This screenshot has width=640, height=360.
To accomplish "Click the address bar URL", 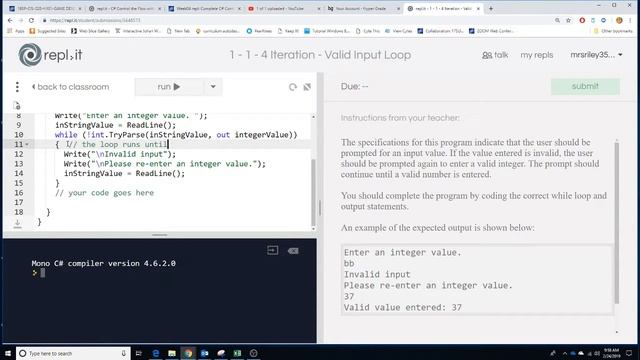I will pos(95,20).
